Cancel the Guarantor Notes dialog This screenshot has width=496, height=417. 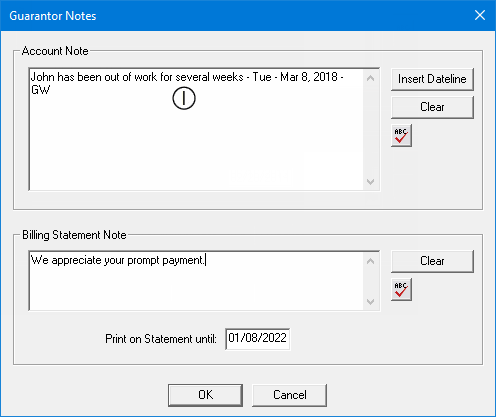[x=289, y=395]
